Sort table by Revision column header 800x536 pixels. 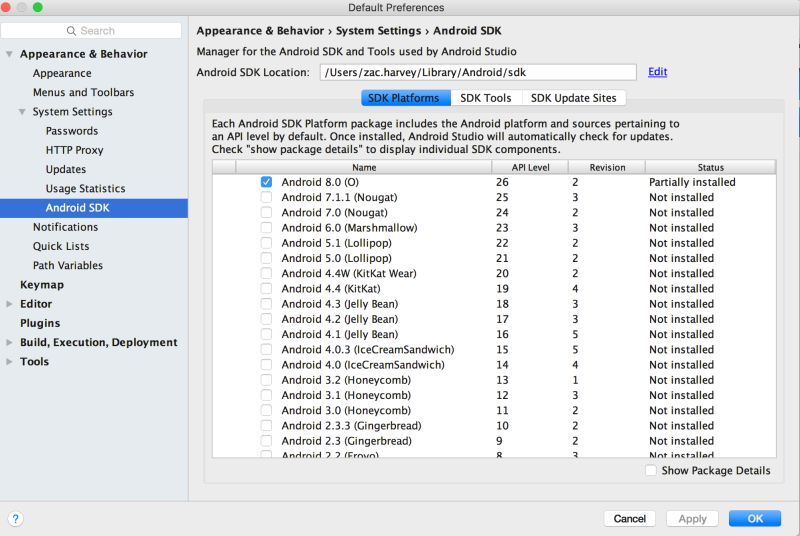pos(607,167)
